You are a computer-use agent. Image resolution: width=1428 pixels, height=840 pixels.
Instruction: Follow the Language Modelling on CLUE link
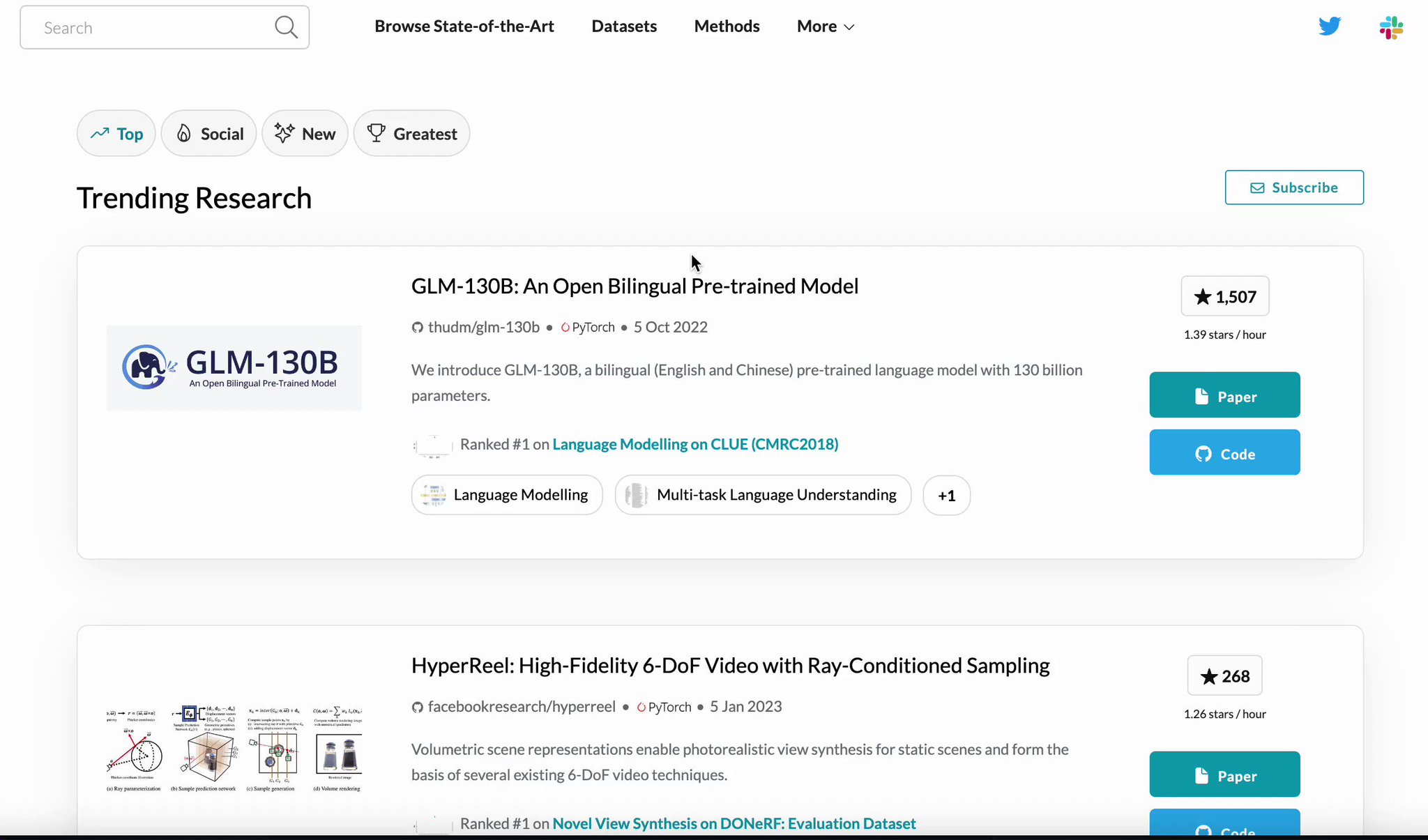(694, 444)
